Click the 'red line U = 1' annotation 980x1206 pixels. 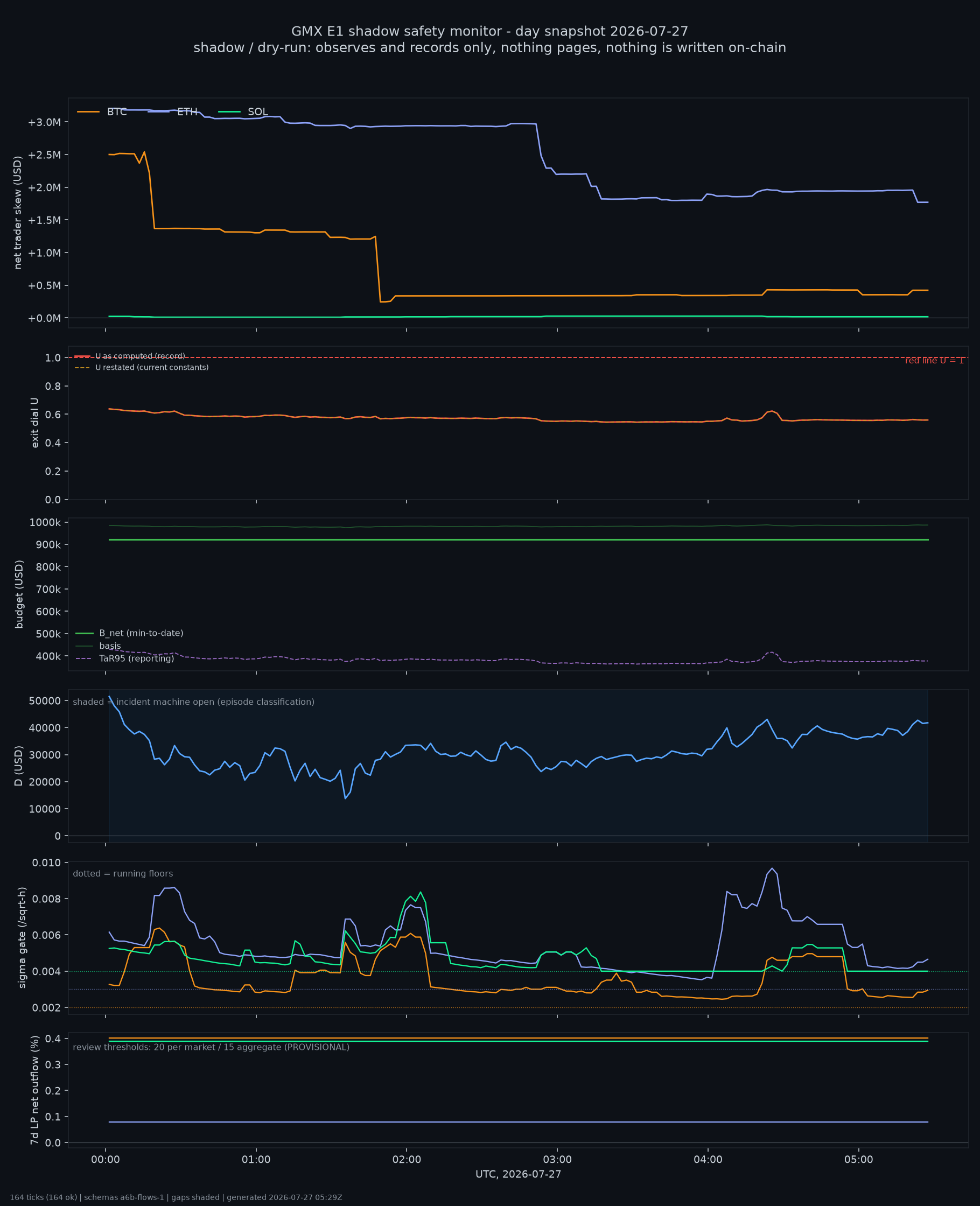[x=935, y=361]
